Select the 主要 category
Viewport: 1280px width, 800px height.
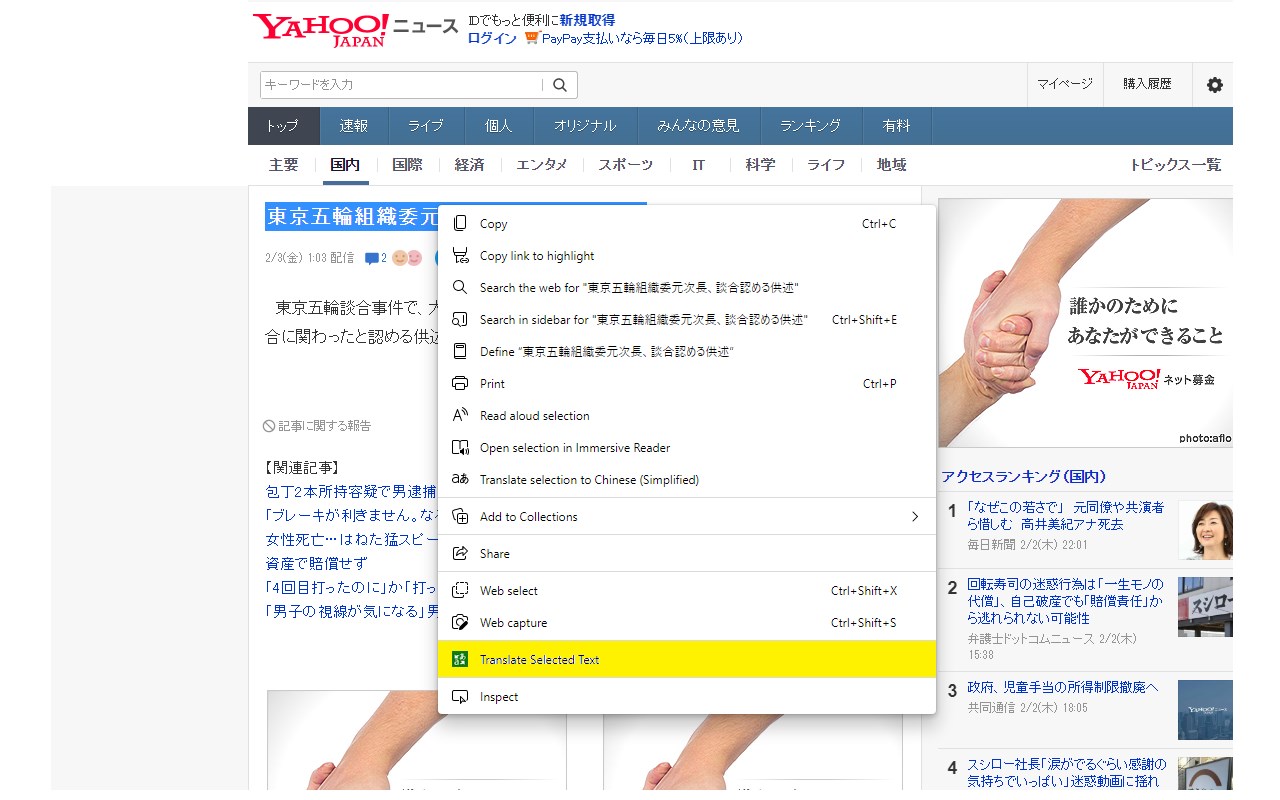click(284, 165)
